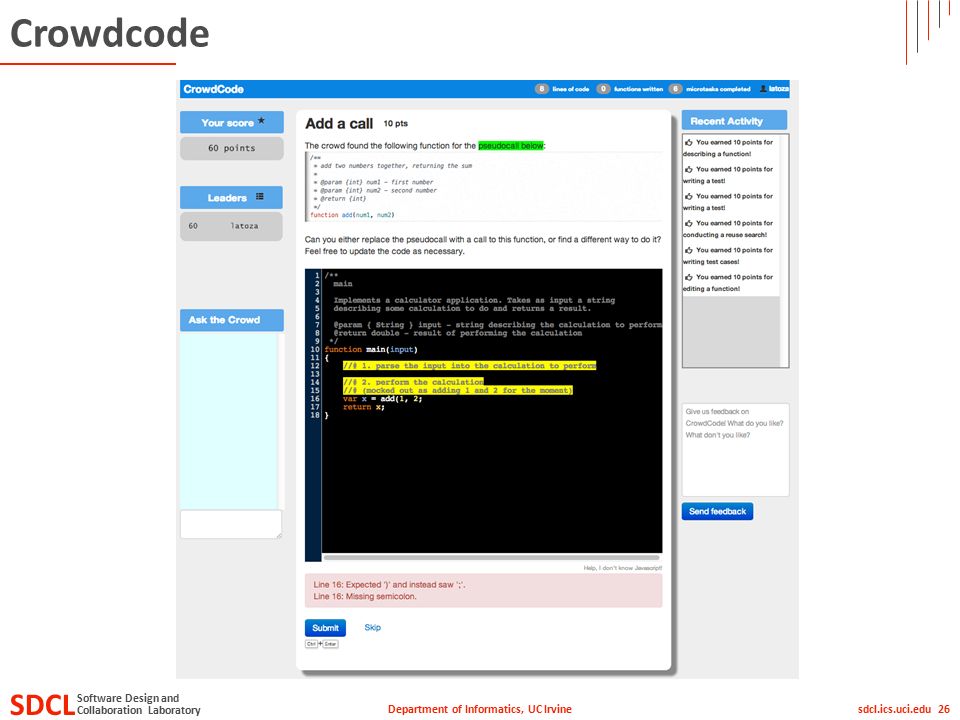Click the Send feedback button
This screenshot has height=720, width=960.
717,511
